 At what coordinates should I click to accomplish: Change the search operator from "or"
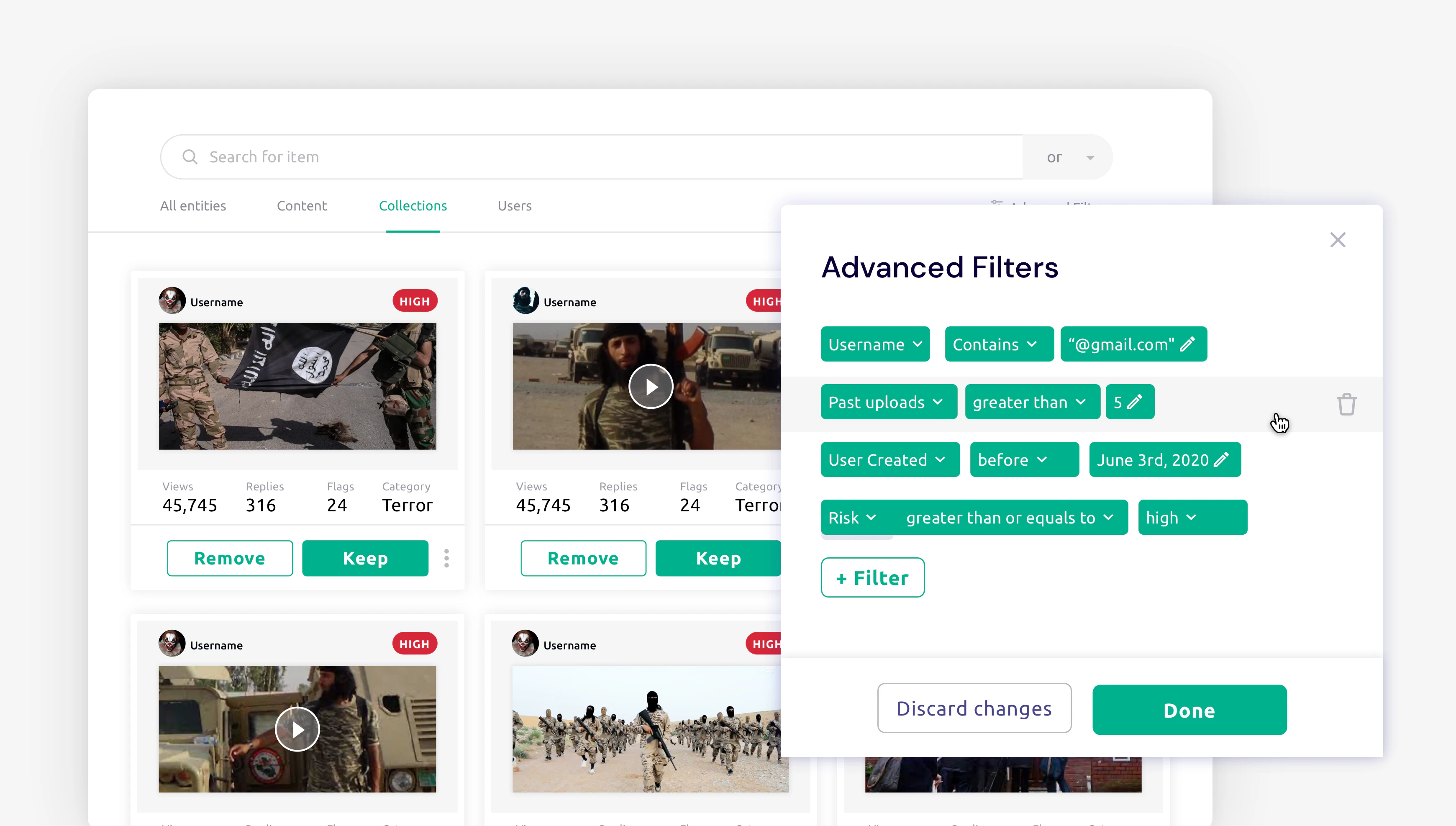pyautogui.click(x=1089, y=156)
